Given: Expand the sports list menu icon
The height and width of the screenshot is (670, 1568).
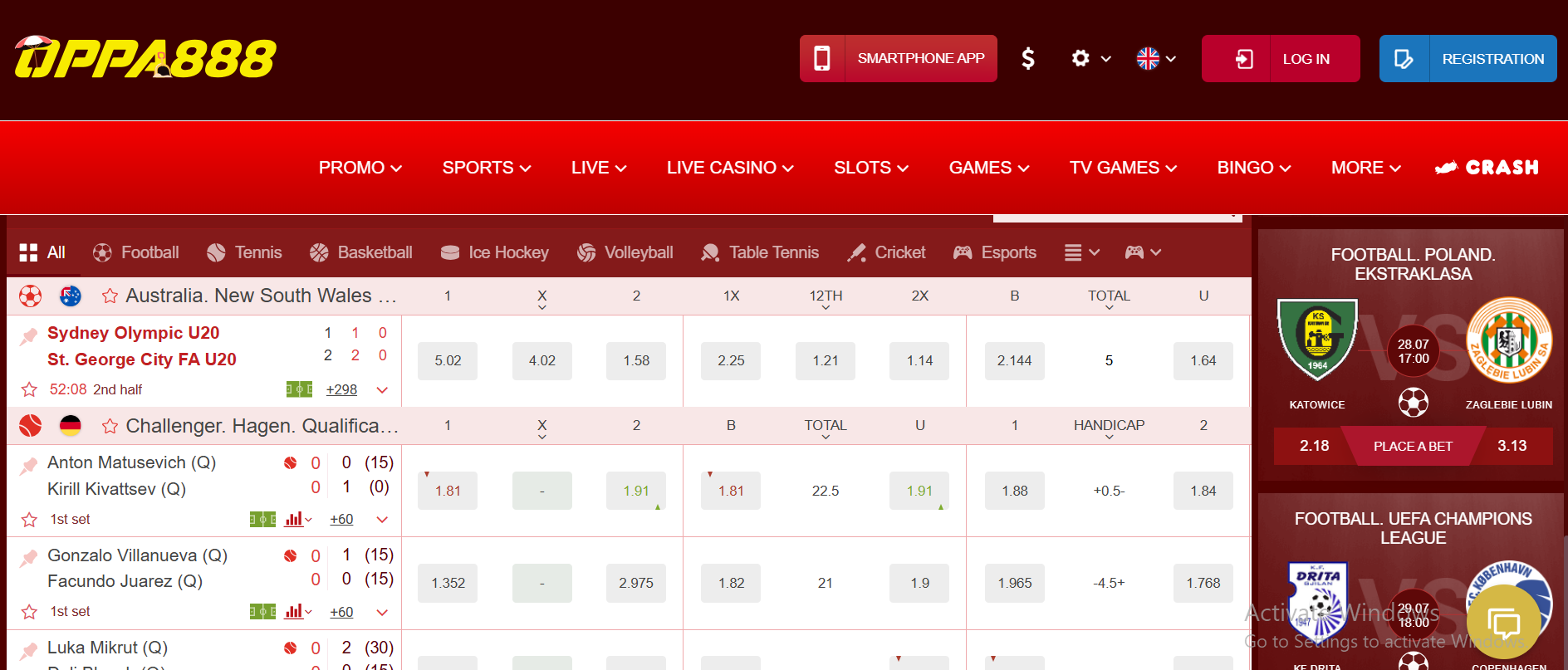Looking at the screenshot, I should 1082,252.
